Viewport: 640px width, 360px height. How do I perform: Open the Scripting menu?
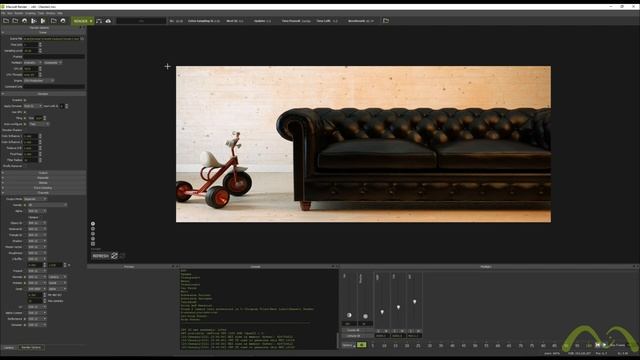(31, 13)
